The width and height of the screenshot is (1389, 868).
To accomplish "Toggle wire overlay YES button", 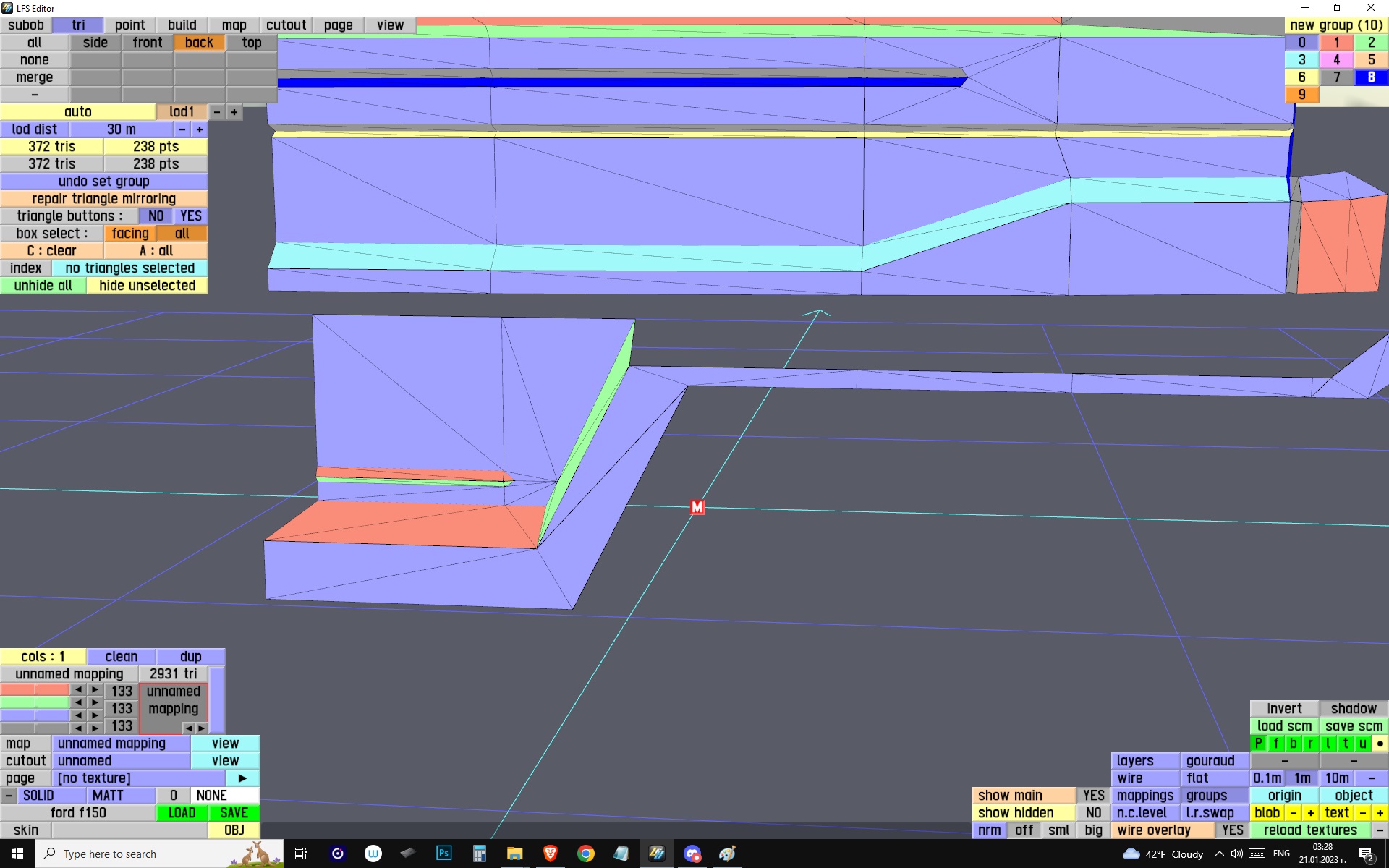I will (x=1232, y=830).
